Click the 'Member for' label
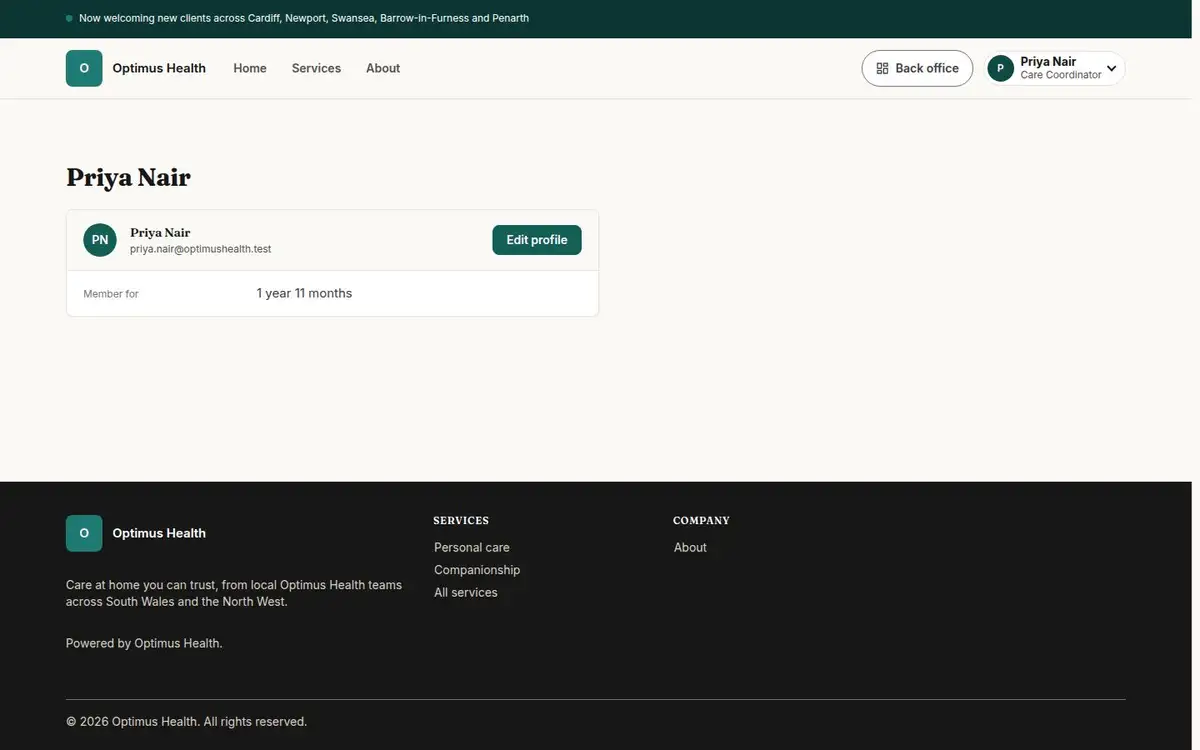 tap(111, 294)
